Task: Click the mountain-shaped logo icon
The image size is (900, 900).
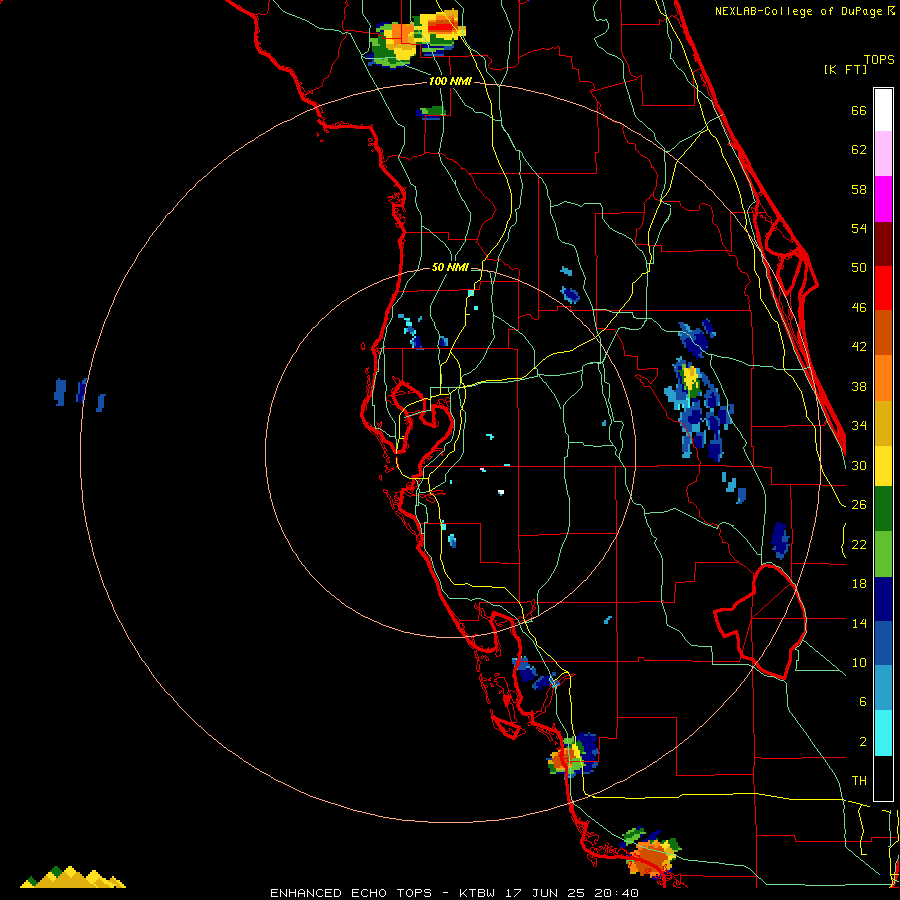Action: [x=73, y=876]
